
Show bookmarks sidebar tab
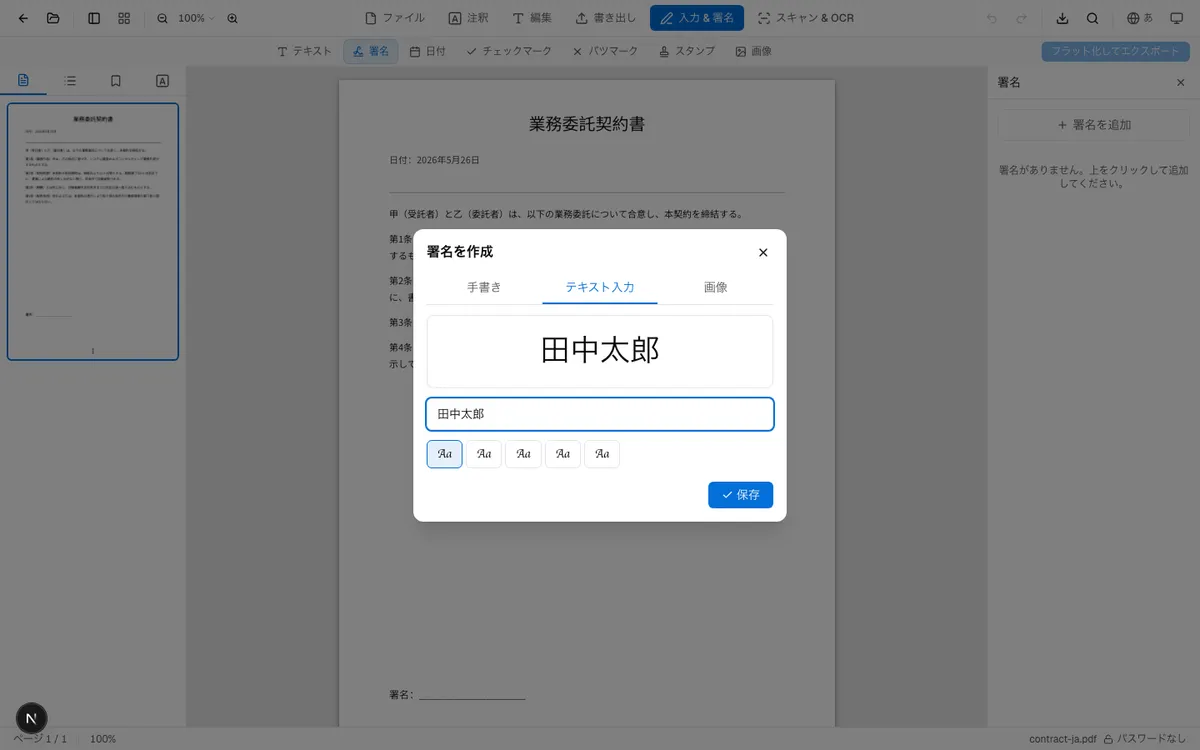(x=116, y=81)
